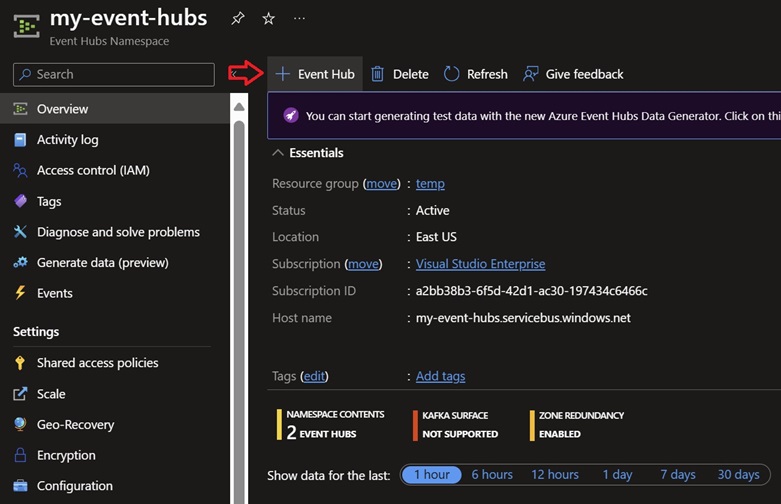Screen dimensions: 781x504
Task: Click the sidebar scrollbar up arrow
Action: point(239,107)
